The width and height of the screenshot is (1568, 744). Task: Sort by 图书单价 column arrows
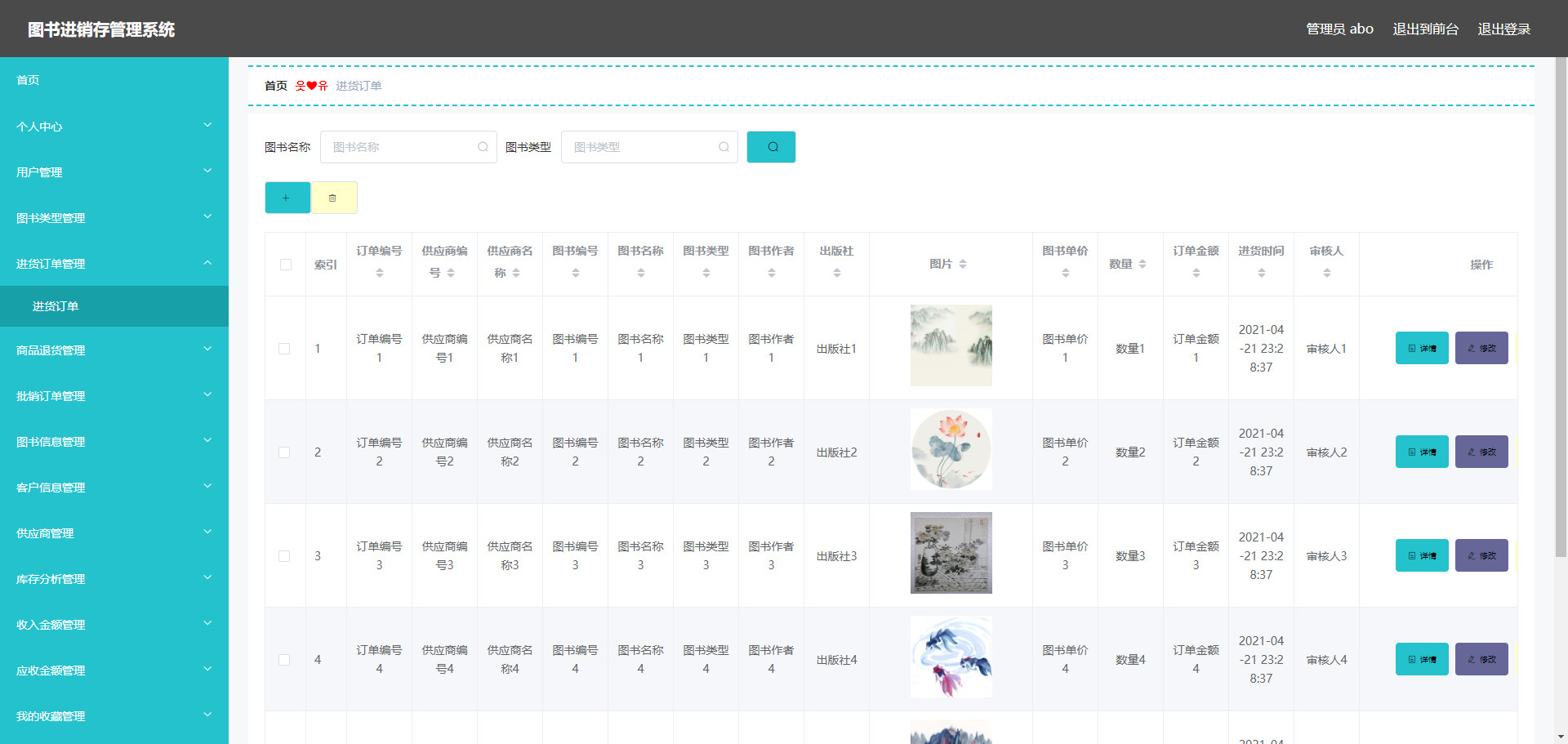tap(1066, 273)
